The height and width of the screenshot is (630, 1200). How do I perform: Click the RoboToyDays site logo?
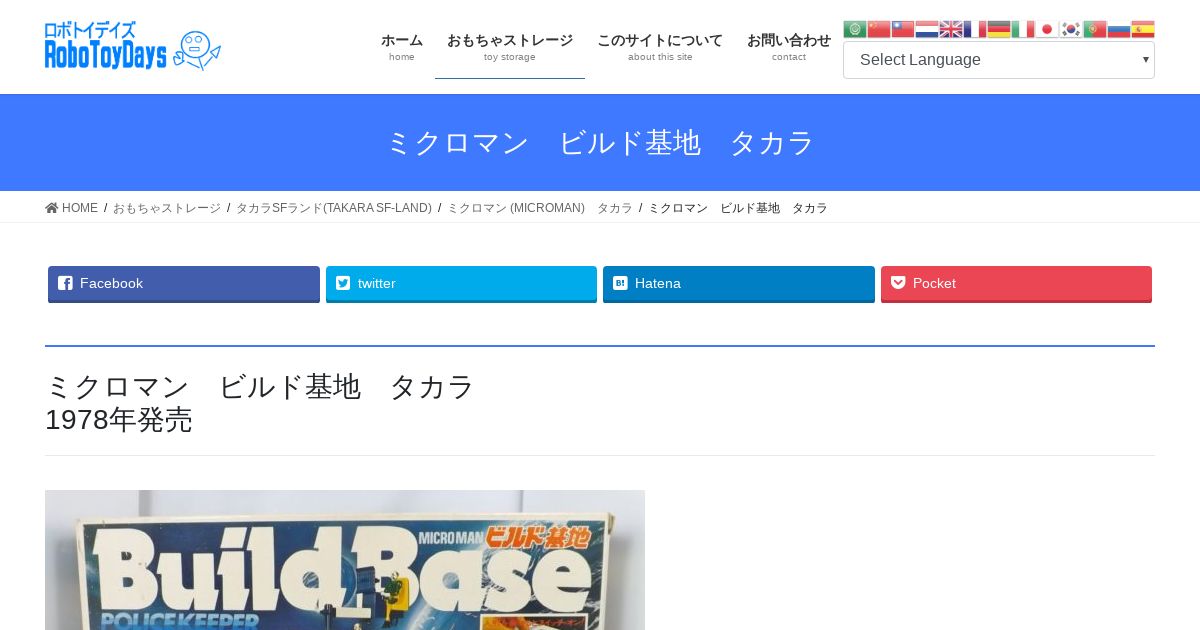[133, 46]
